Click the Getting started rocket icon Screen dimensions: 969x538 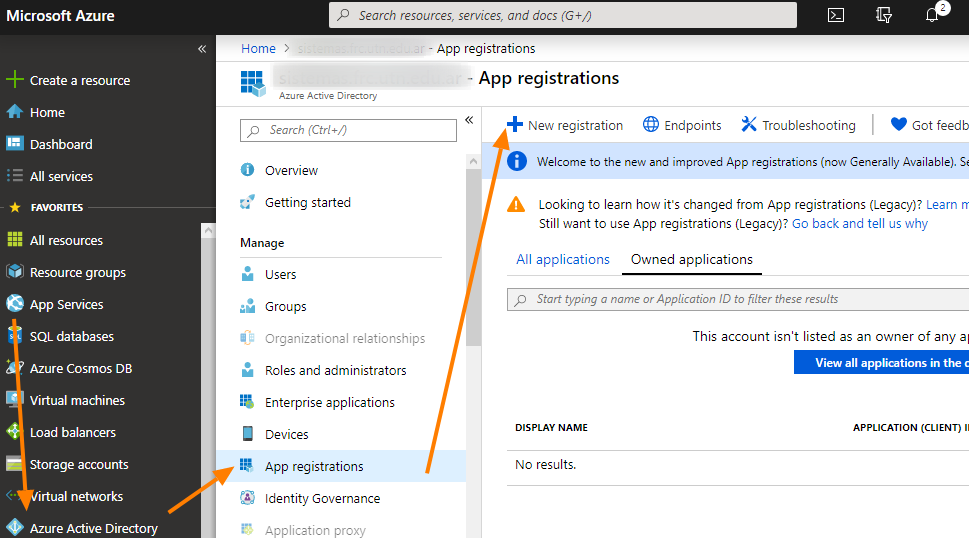coord(247,202)
